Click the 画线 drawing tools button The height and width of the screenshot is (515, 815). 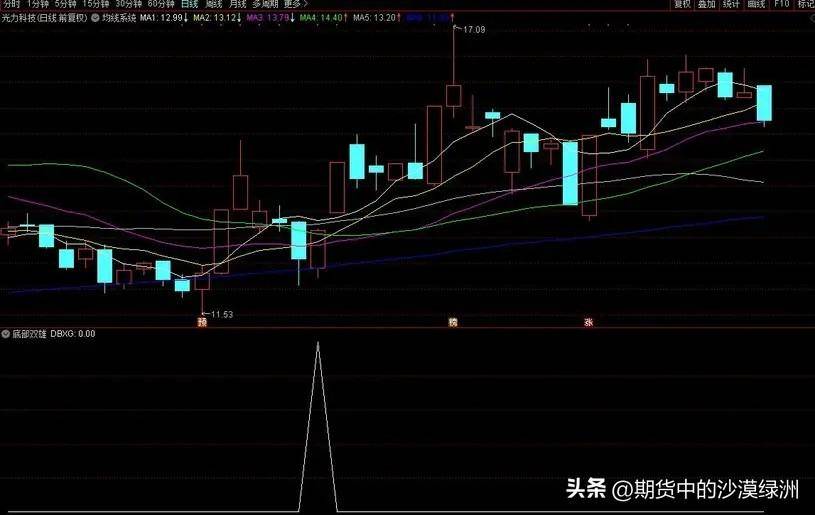756,4
